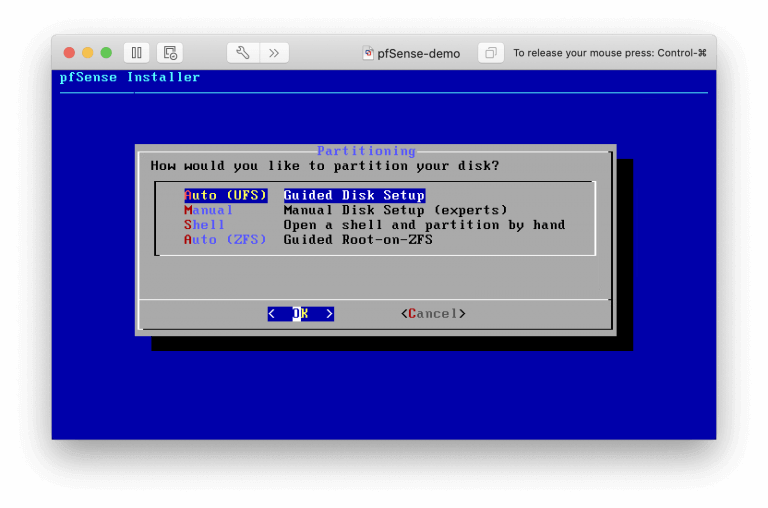Select Auto (UFS) partition option
This screenshot has width=768, height=508.
coord(226,195)
